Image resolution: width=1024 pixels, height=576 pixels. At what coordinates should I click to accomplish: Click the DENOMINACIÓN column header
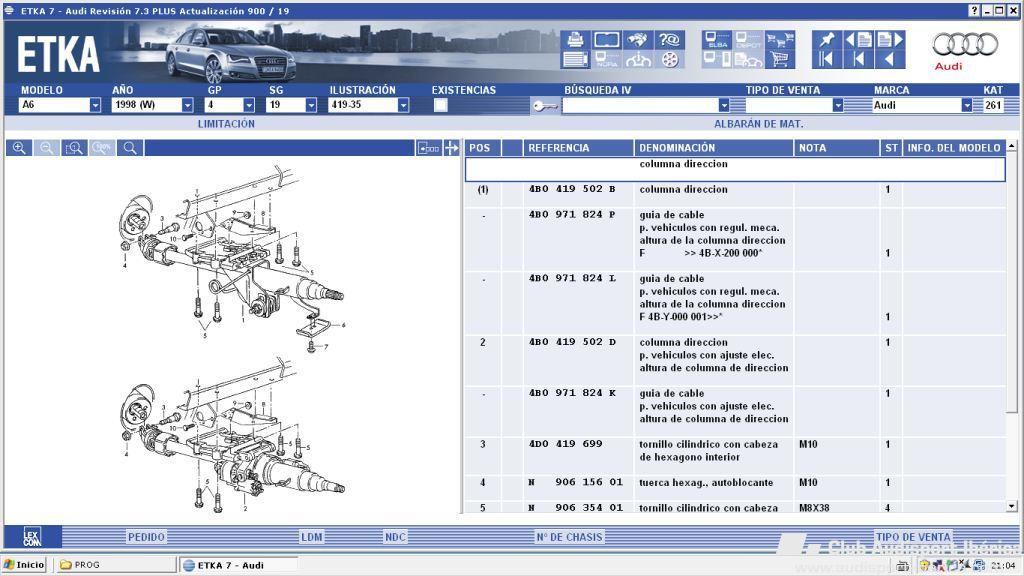click(714, 148)
